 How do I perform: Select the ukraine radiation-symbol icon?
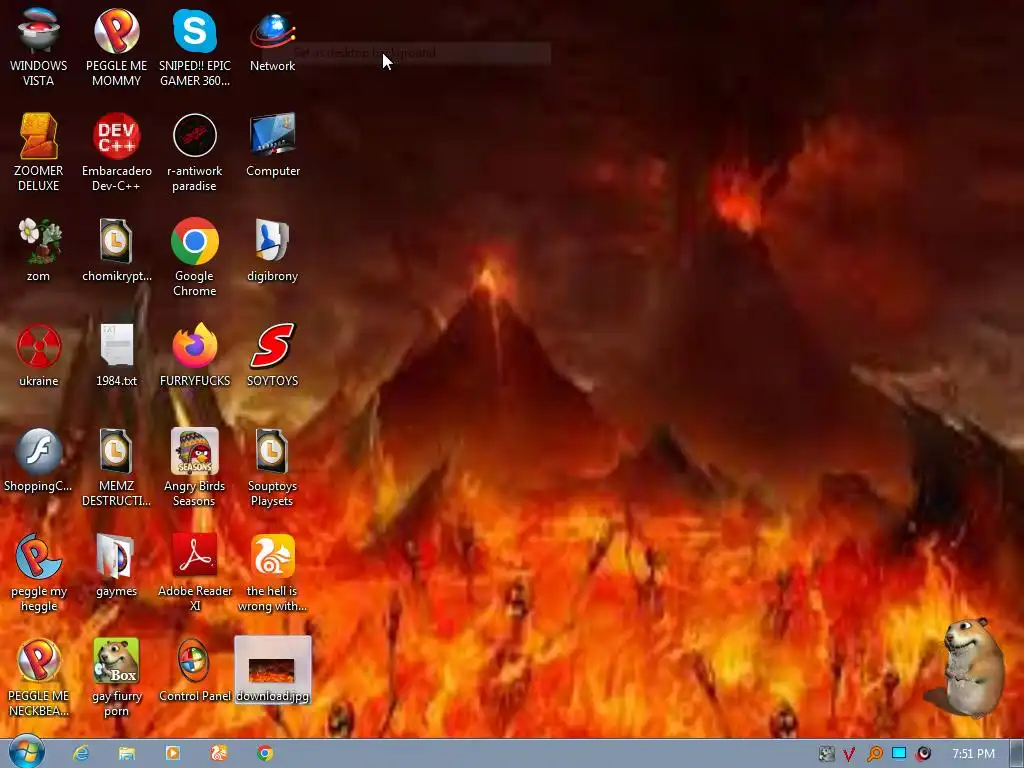[39, 355]
